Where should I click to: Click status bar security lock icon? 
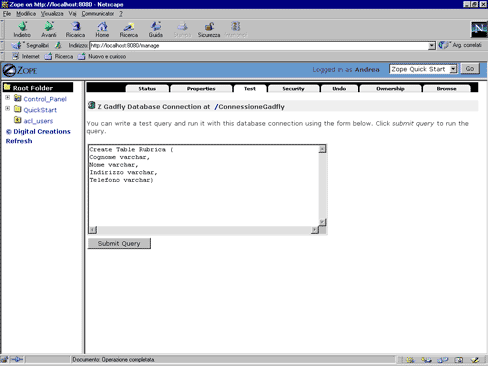[4, 359]
